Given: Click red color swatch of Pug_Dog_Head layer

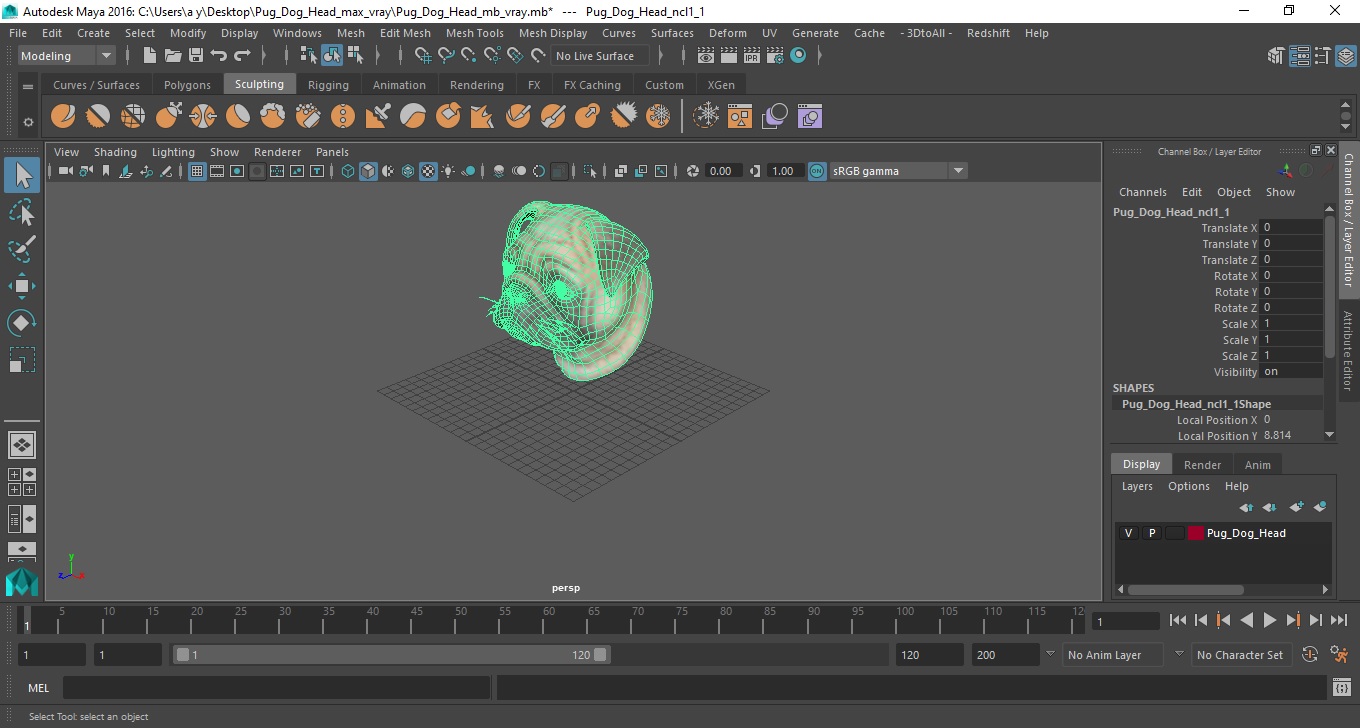Looking at the screenshot, I should pos(1196,533).
